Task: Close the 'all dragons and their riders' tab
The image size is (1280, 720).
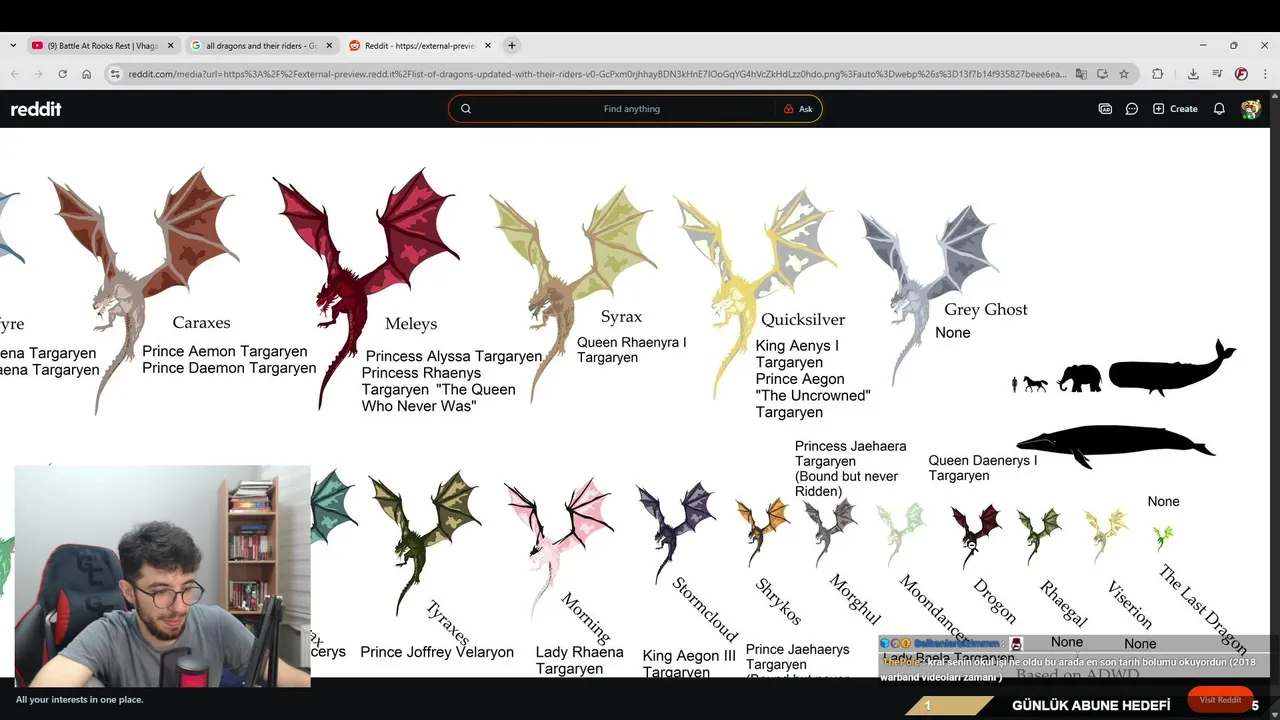Action: tap(329, 45)
